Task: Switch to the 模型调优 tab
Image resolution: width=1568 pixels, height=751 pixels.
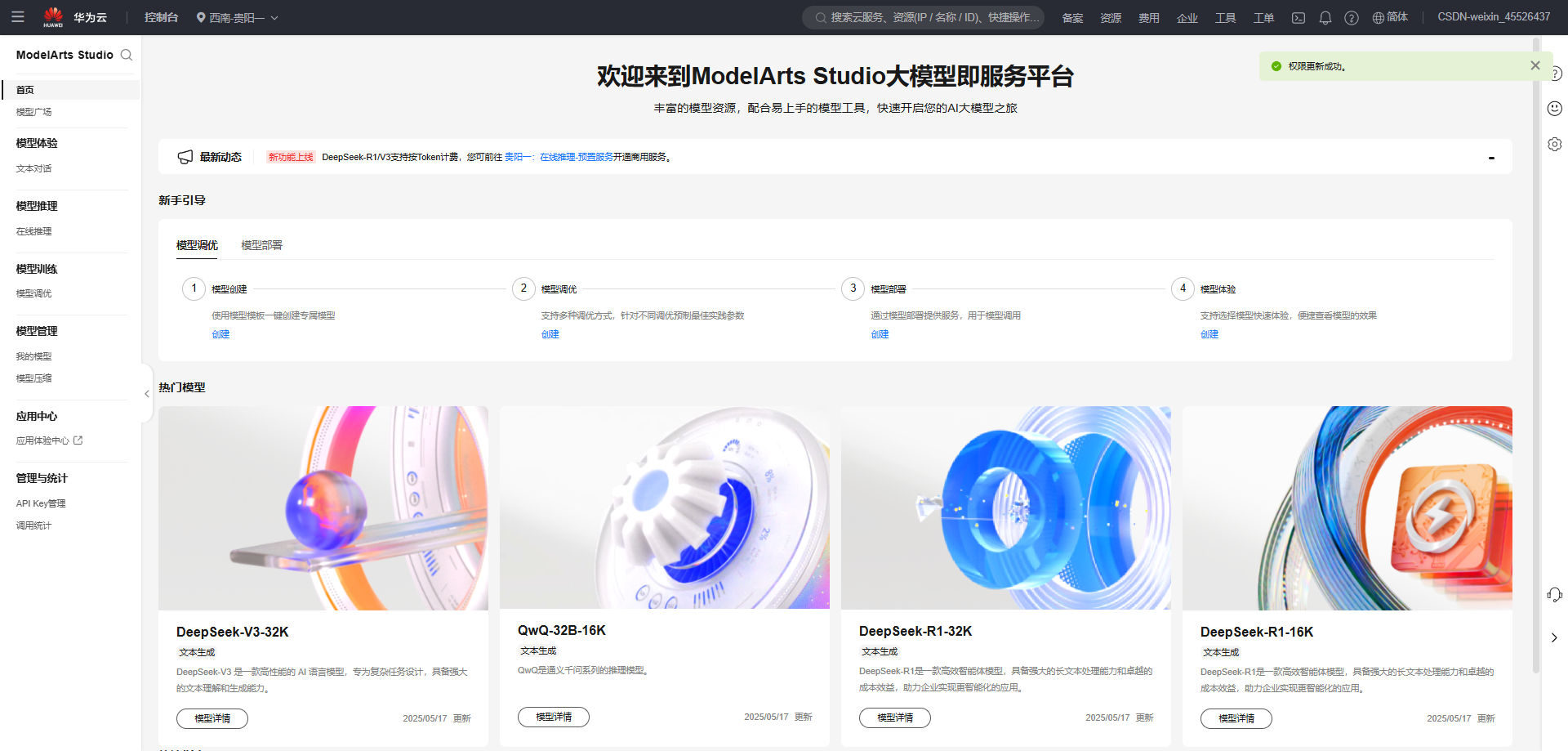Action: tap(197, 245)
